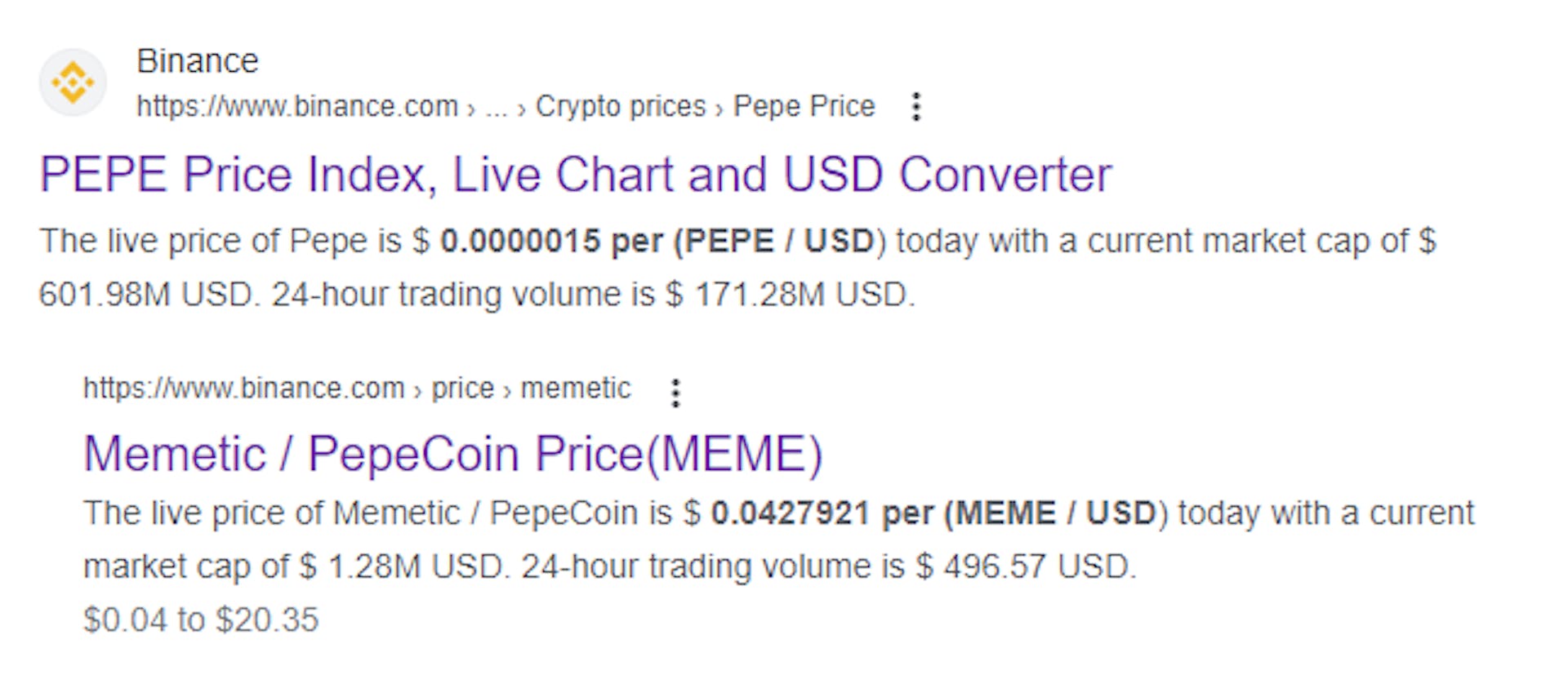Click bold text 0.0427921 per (MEME / USD)
The width and height of the screenshot is (1568, 697).
[x=933, y=513]
